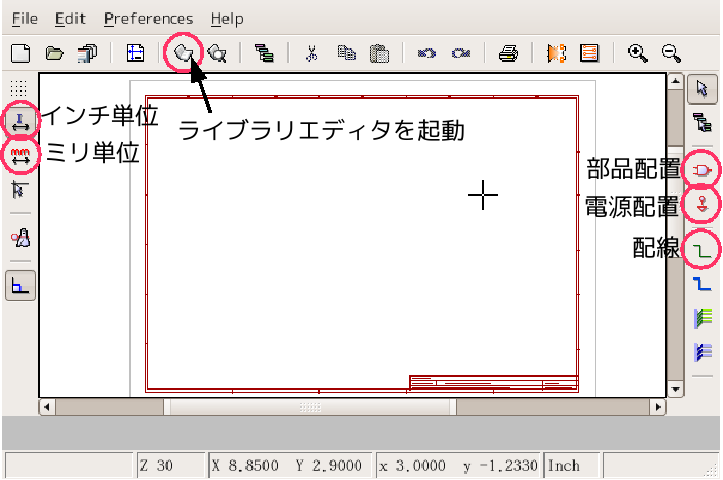
Task: Click the vertical scrollbar up arrow
Action: click(x=676, y=81)
